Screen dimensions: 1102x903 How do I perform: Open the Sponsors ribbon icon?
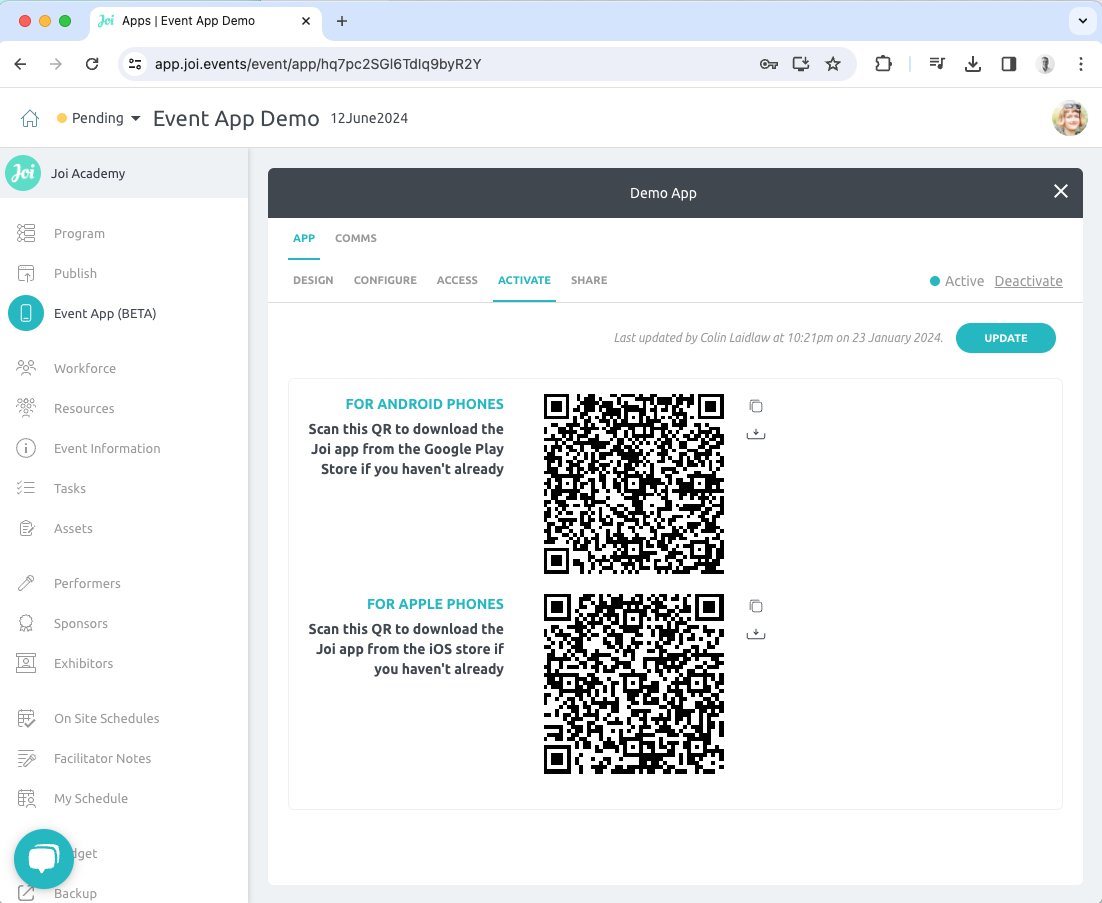(x=26, y=623)
